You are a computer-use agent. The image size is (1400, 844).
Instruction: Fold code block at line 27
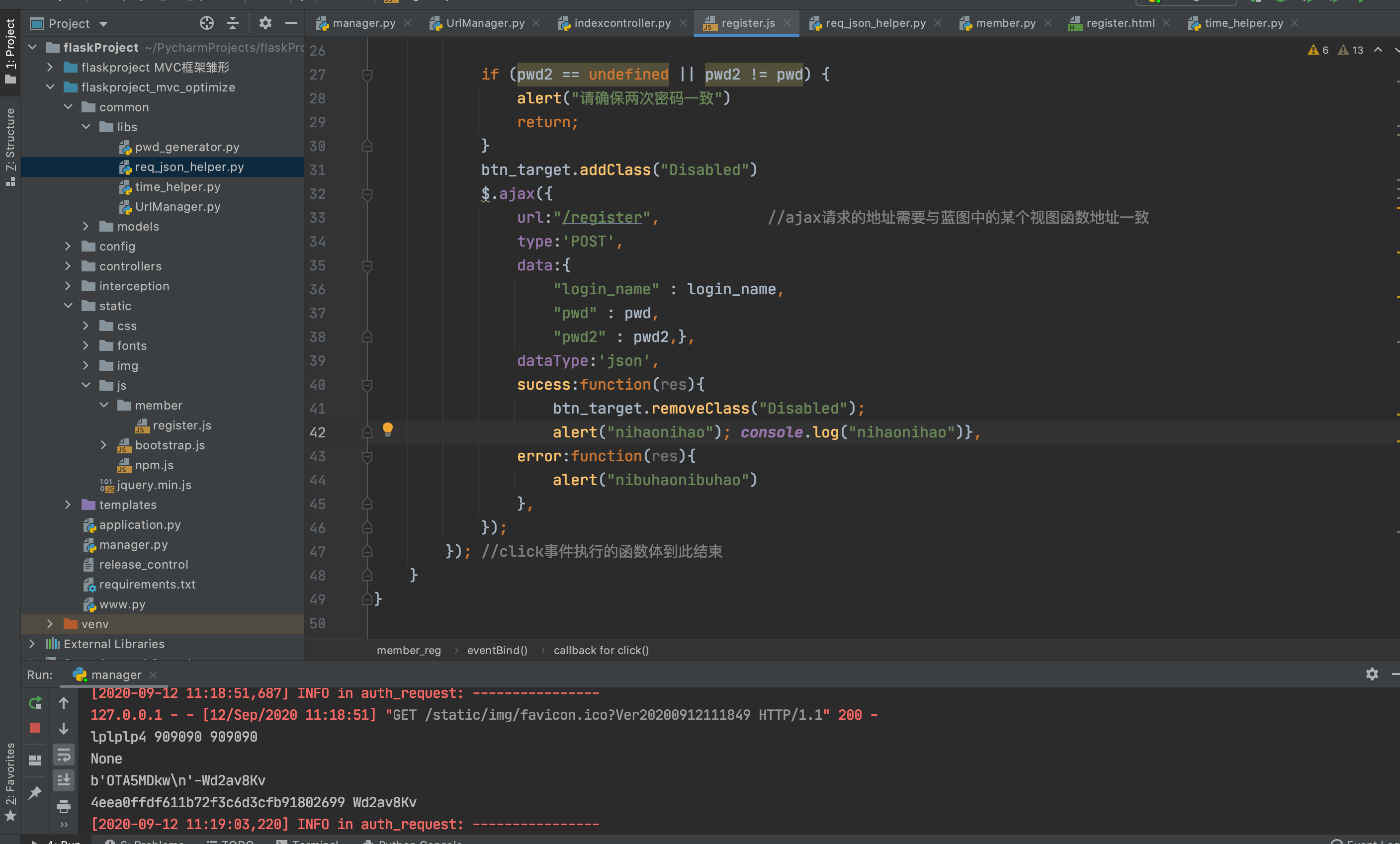367,75
